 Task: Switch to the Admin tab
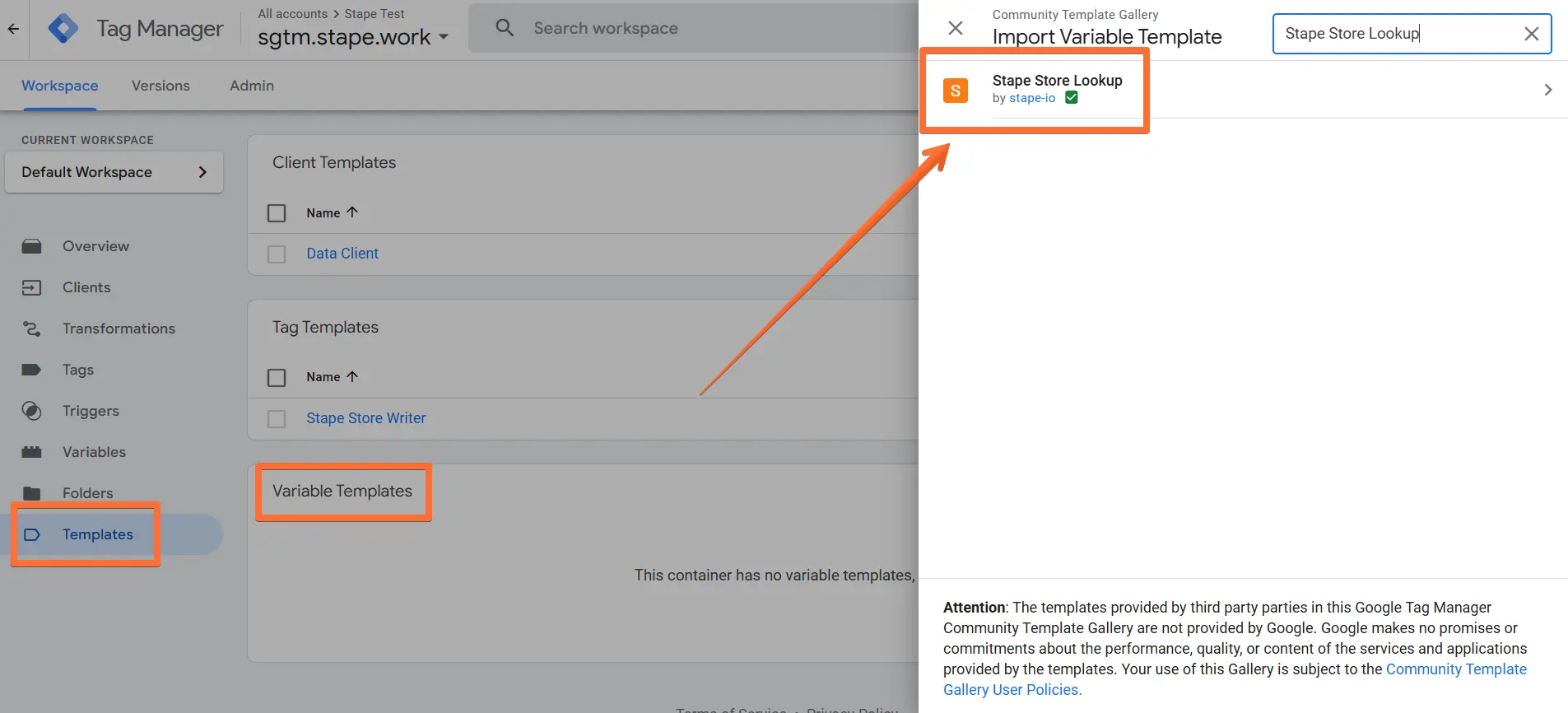(252, 86)
